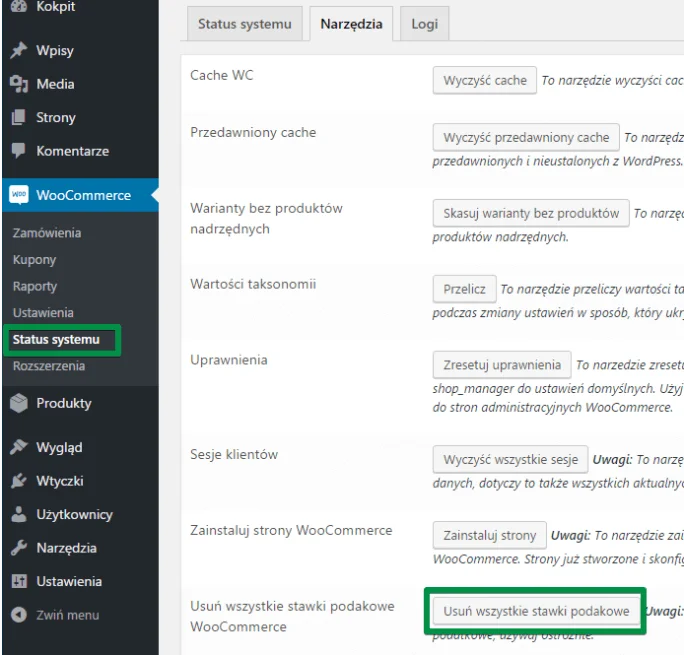This screenshot has width=684, height=655.
Task: Click the Zresetuj uprawnienia button
Action: [502, 365]
